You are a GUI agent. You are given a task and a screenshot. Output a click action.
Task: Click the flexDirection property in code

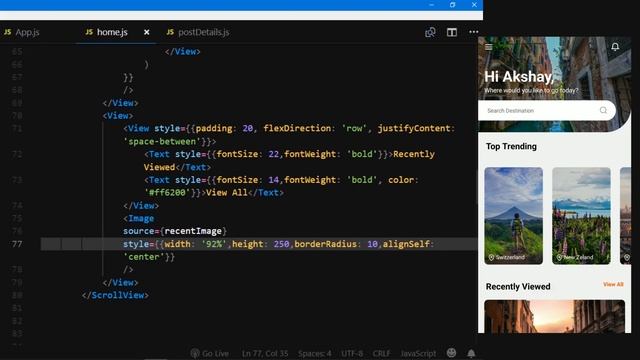tap(297, 128)
